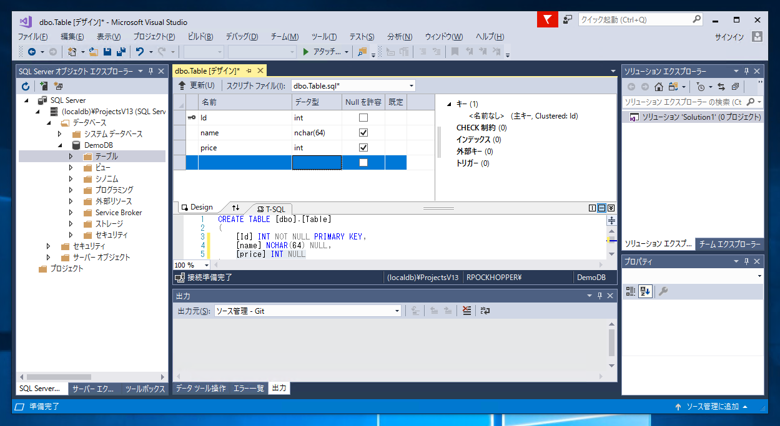This screenshot has width=780, height=426.
Task: Open the output source ソース管理 - Git dropdown
Action: tap(397, 311)
